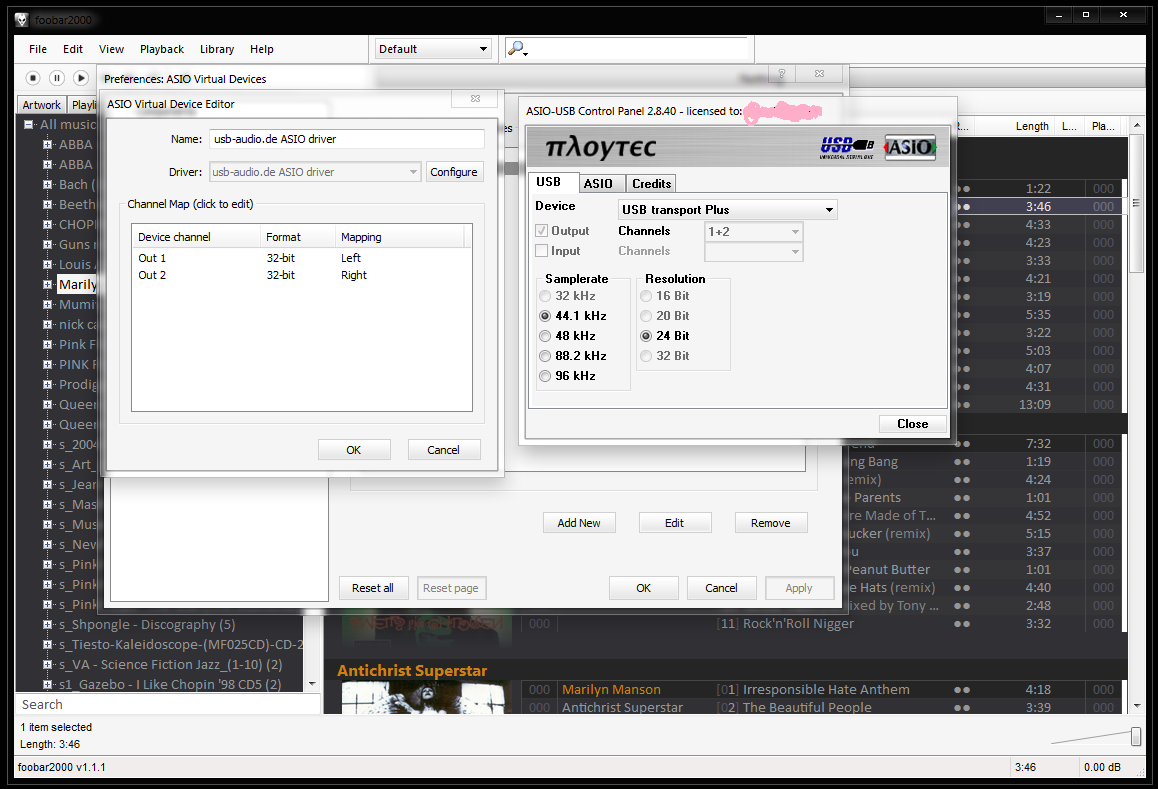This screenshot has width=1158, height=789.
Task: Open the Help menu
Action: click(261, 49)
